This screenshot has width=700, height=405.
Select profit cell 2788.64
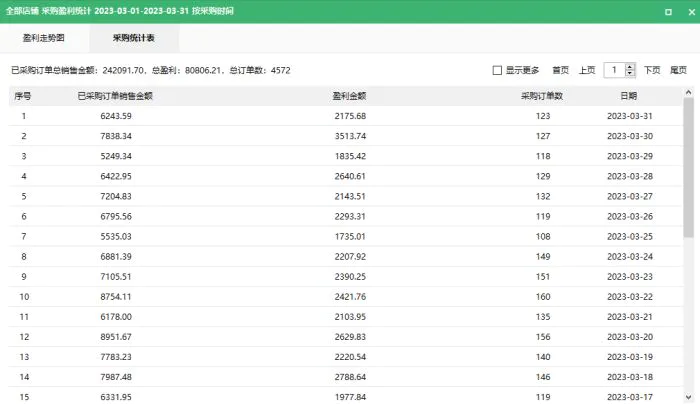[350, 377]
